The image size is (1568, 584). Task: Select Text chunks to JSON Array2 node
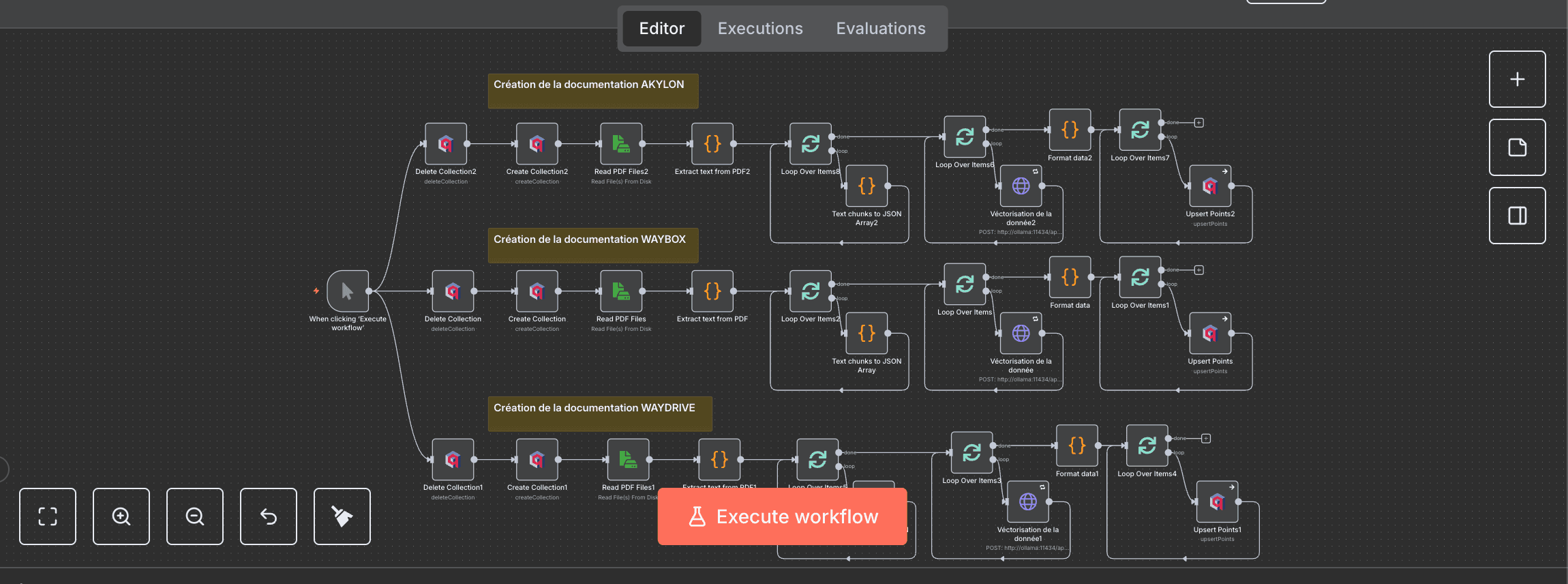866,186
